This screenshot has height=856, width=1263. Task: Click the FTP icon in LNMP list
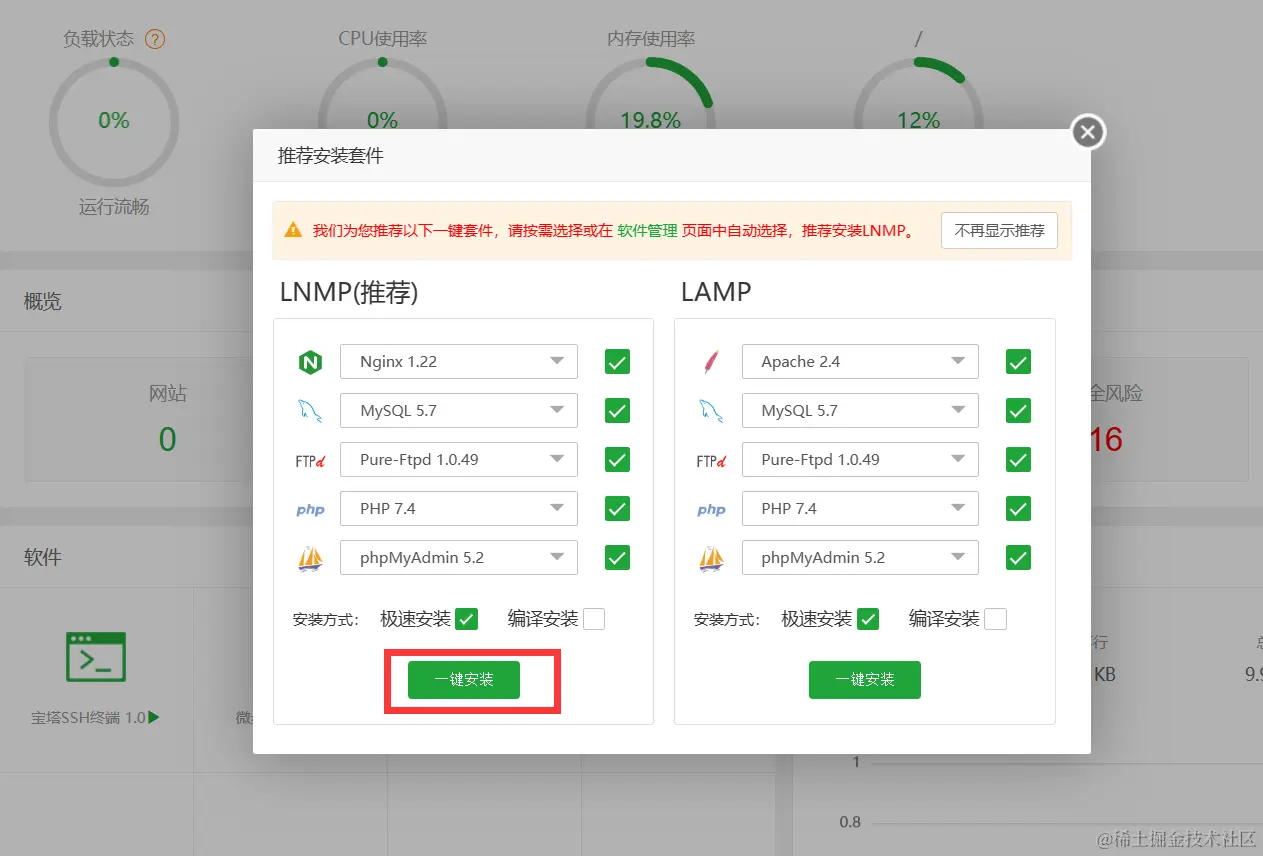310,460
